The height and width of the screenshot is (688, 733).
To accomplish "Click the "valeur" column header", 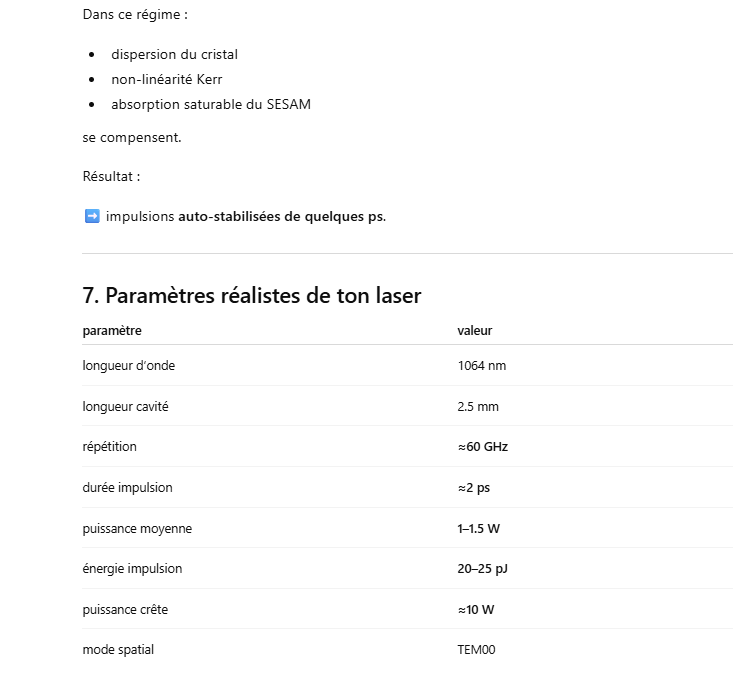I will tap(475, 331).
